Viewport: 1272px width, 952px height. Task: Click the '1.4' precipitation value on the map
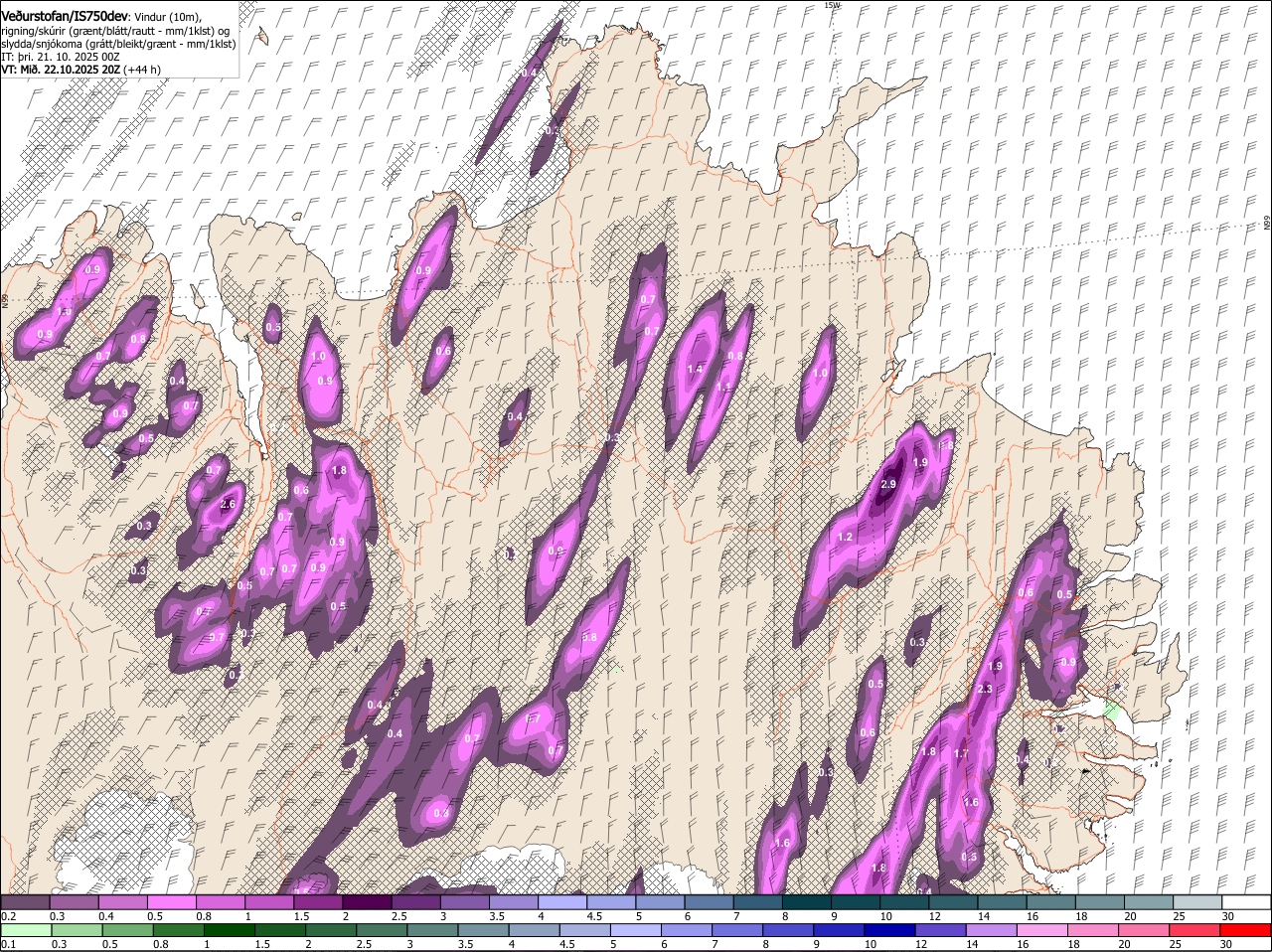pyautogui.click(x=695, y=369)
